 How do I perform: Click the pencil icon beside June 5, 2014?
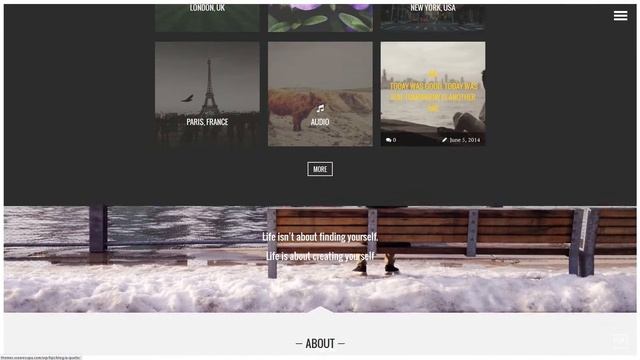(x=444, y=140)
